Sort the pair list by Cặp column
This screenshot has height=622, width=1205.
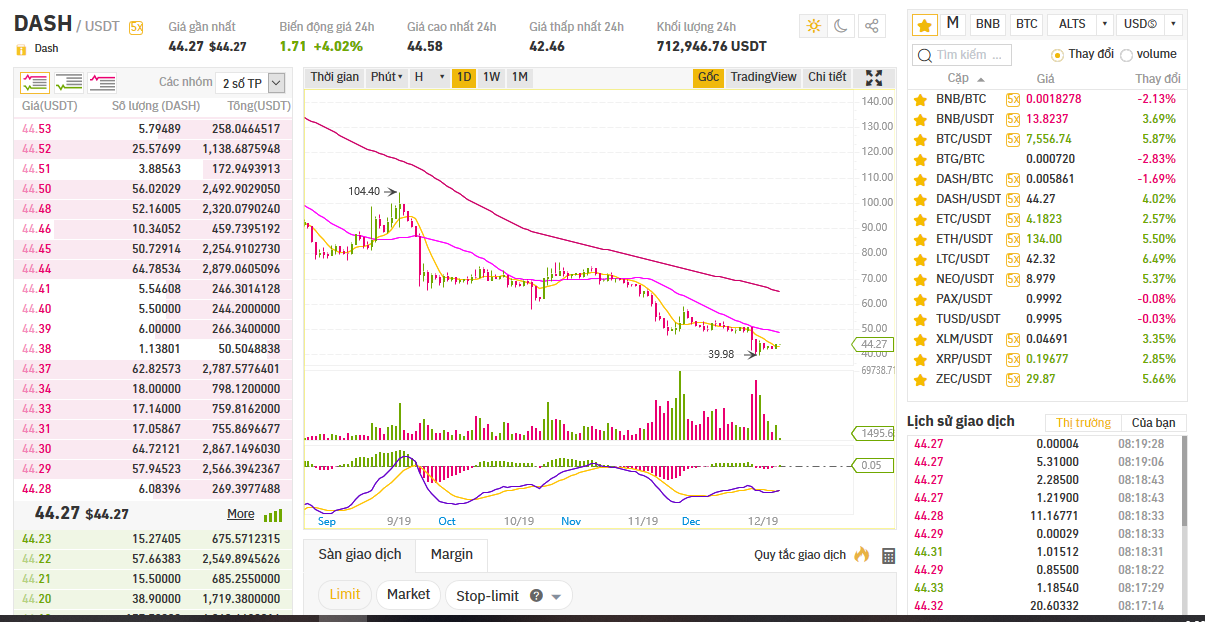(965, 78)
